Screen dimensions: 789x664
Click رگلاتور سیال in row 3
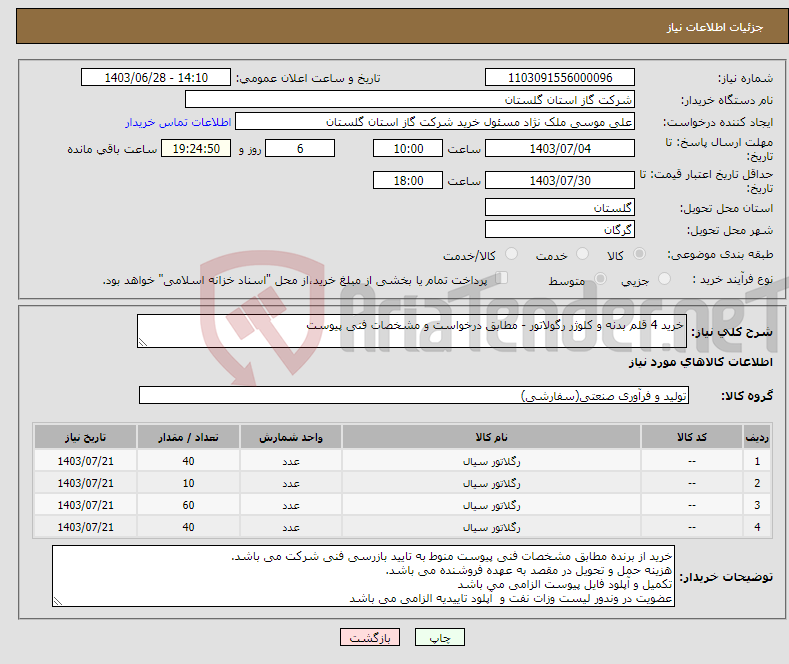492,506
